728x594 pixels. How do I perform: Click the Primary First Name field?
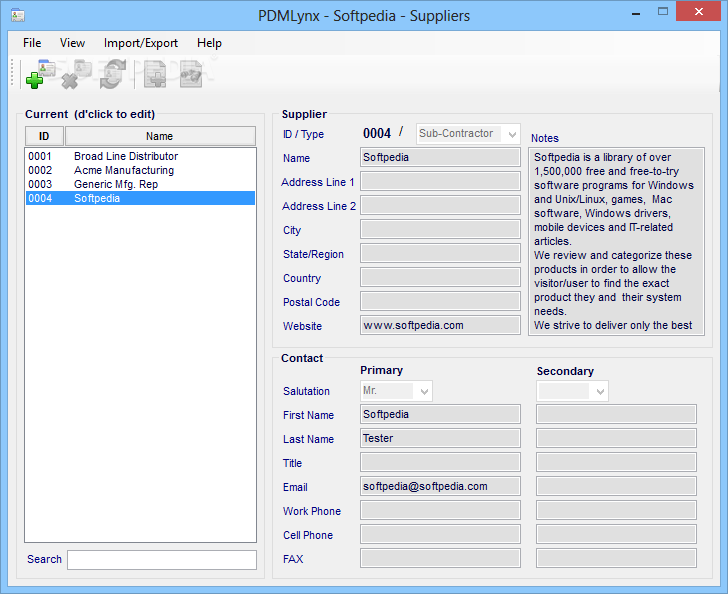pyautogui.click(x=440, y=414)
